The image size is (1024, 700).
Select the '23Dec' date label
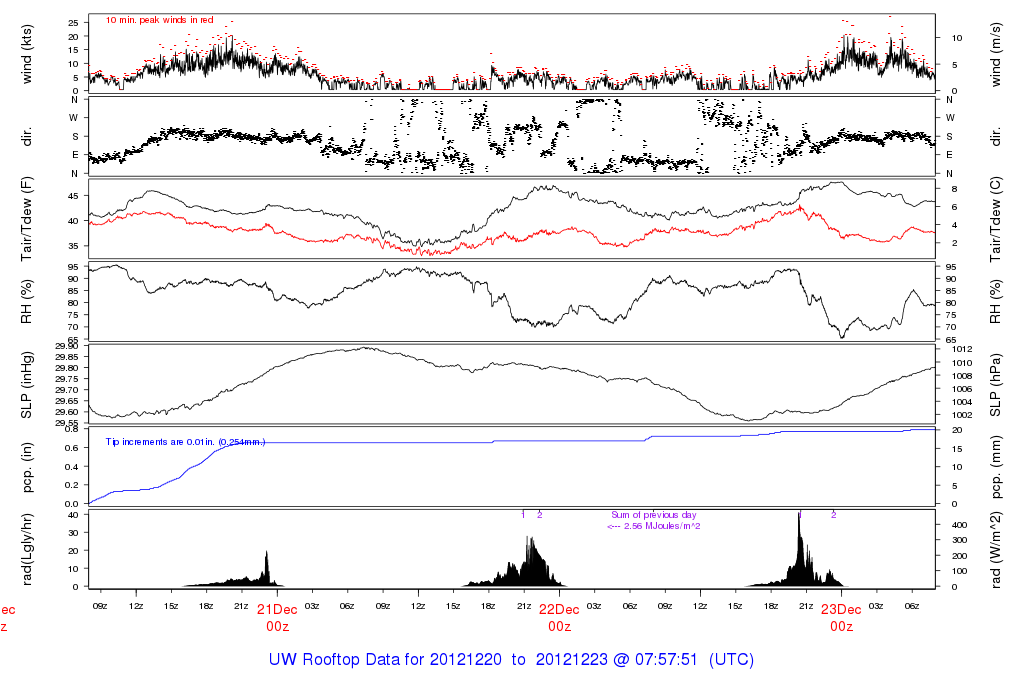(841, 610)
